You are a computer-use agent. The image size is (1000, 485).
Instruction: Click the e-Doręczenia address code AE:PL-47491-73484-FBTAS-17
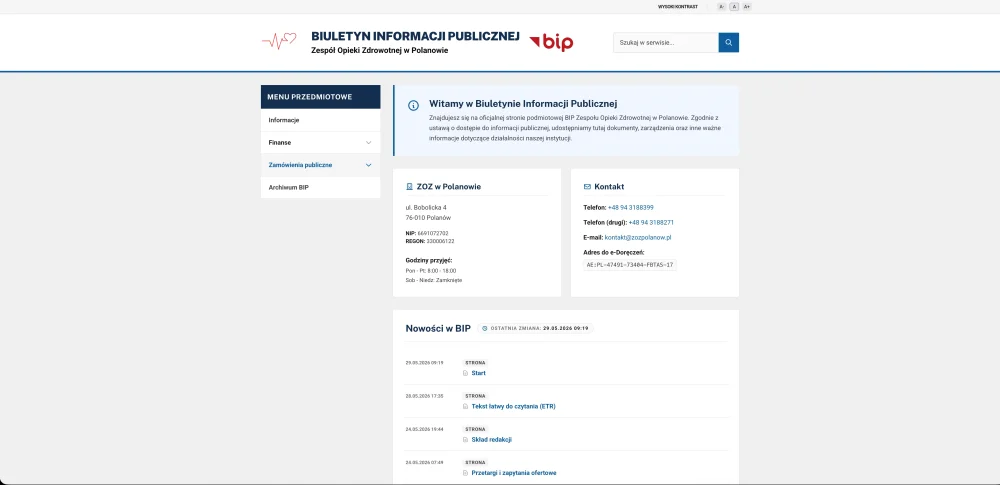pyautogui.click(x=630, y=264)
